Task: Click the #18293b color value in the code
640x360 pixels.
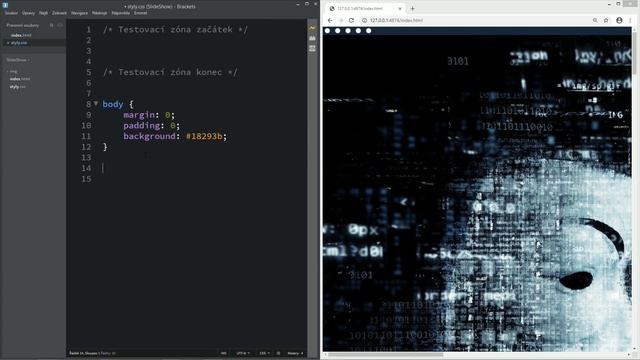Action: (204, 136)
